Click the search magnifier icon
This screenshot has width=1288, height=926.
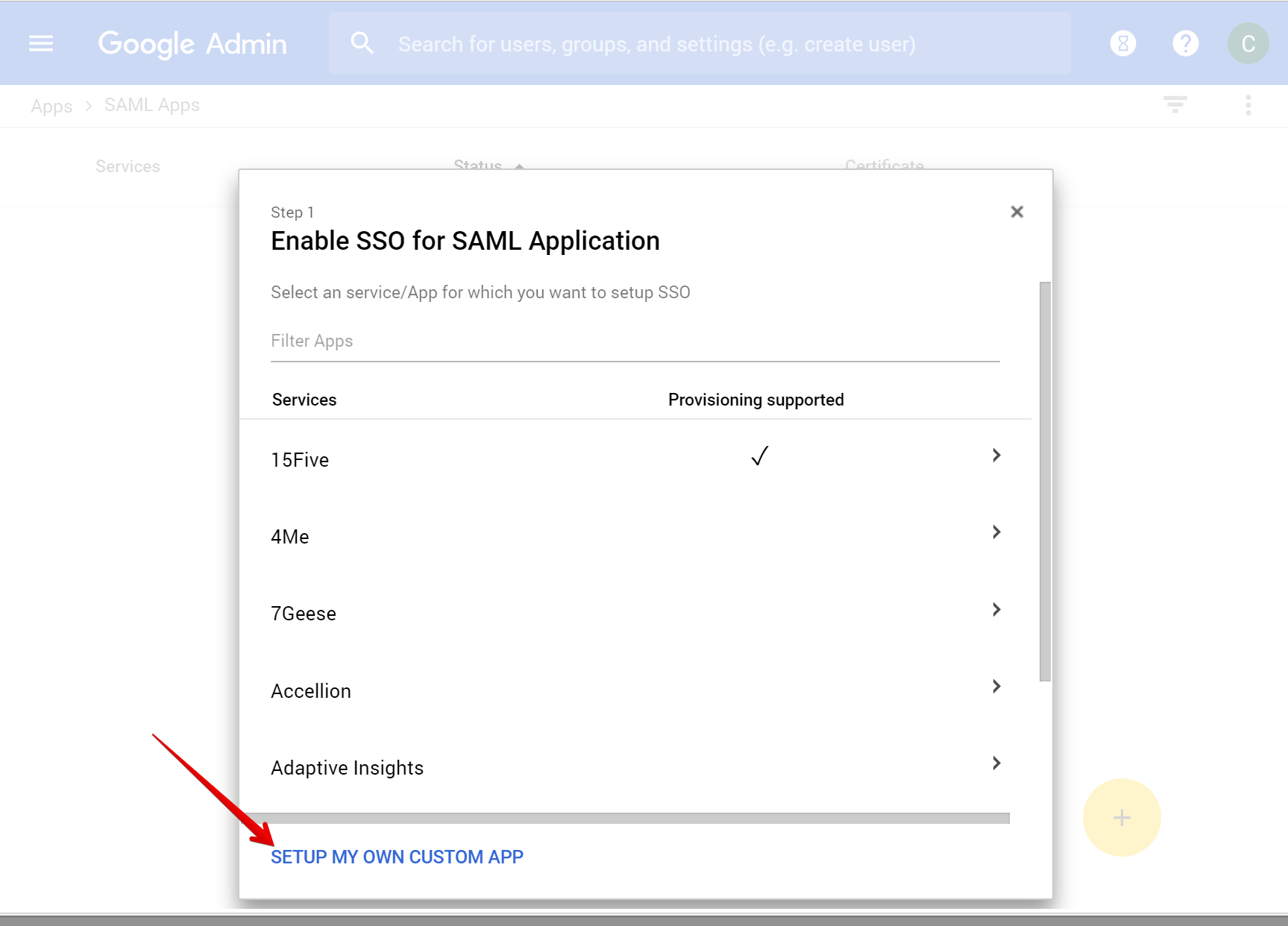(362, 42)
